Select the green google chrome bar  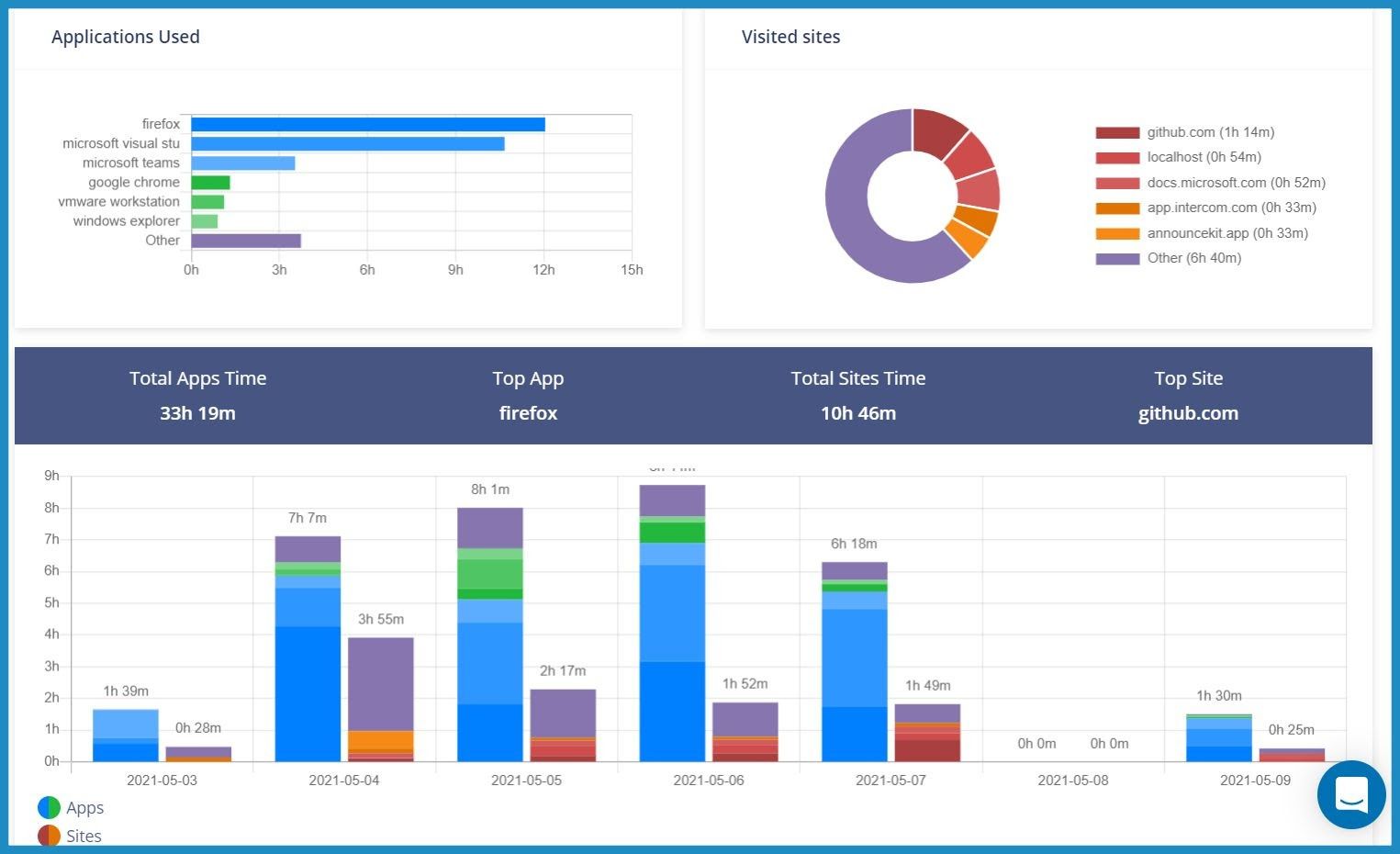click(x=210, y=183)
